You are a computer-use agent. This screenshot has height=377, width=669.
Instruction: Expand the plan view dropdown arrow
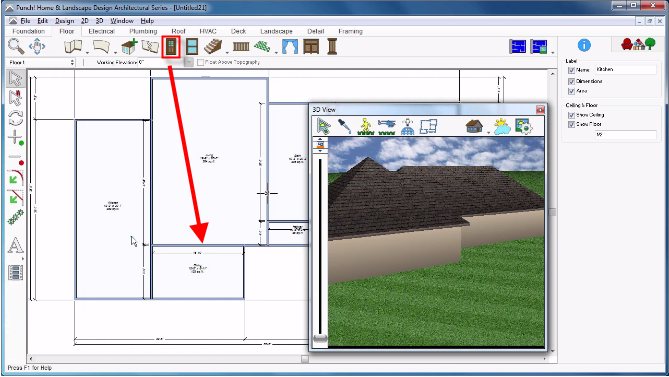click(553, 52)
